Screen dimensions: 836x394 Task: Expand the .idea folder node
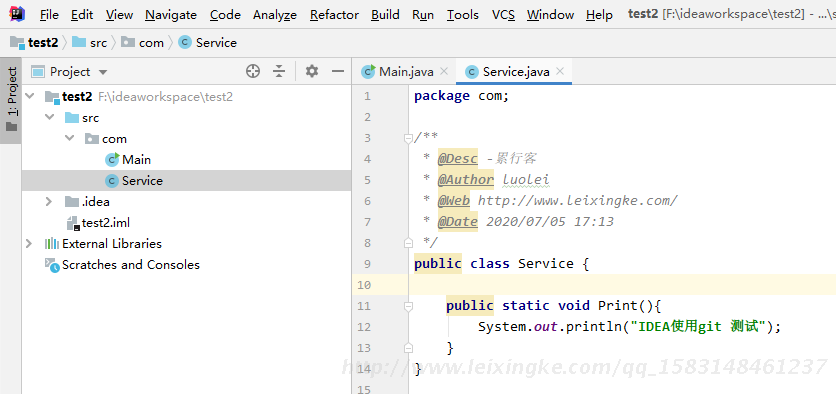click(49, 202)
